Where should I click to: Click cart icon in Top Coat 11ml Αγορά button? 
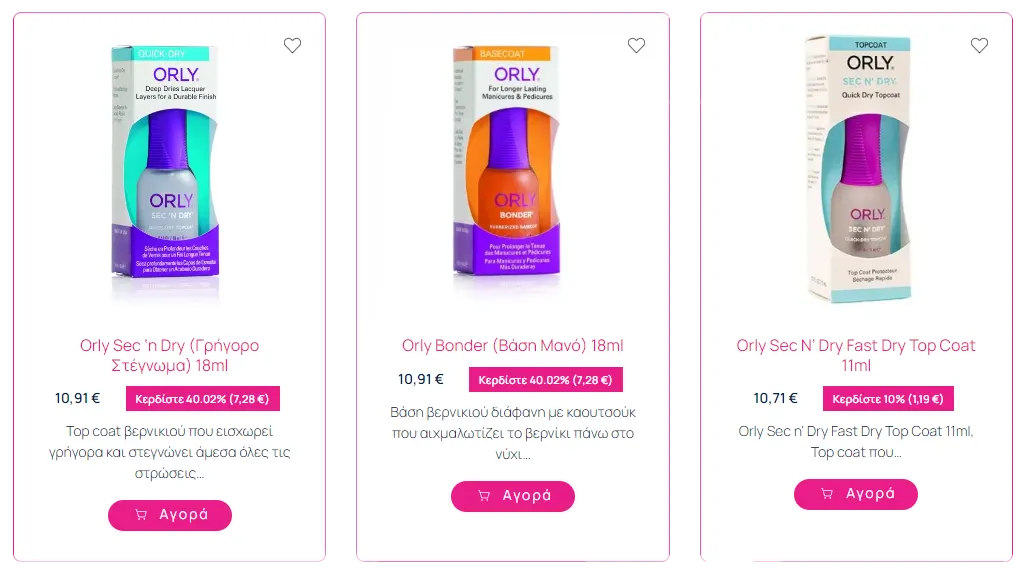pos(827,494)
